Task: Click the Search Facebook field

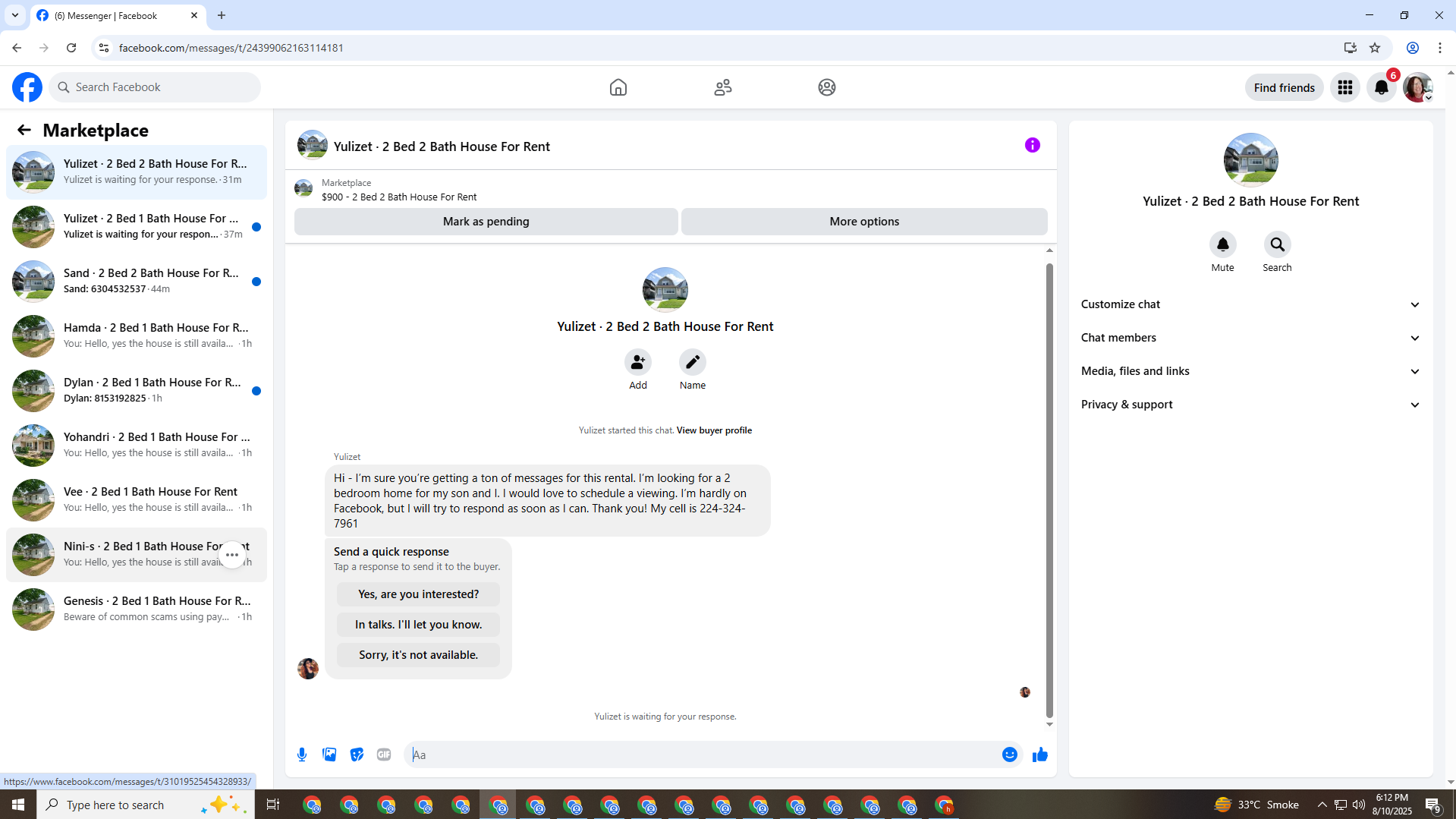Action: pos(155,87)
